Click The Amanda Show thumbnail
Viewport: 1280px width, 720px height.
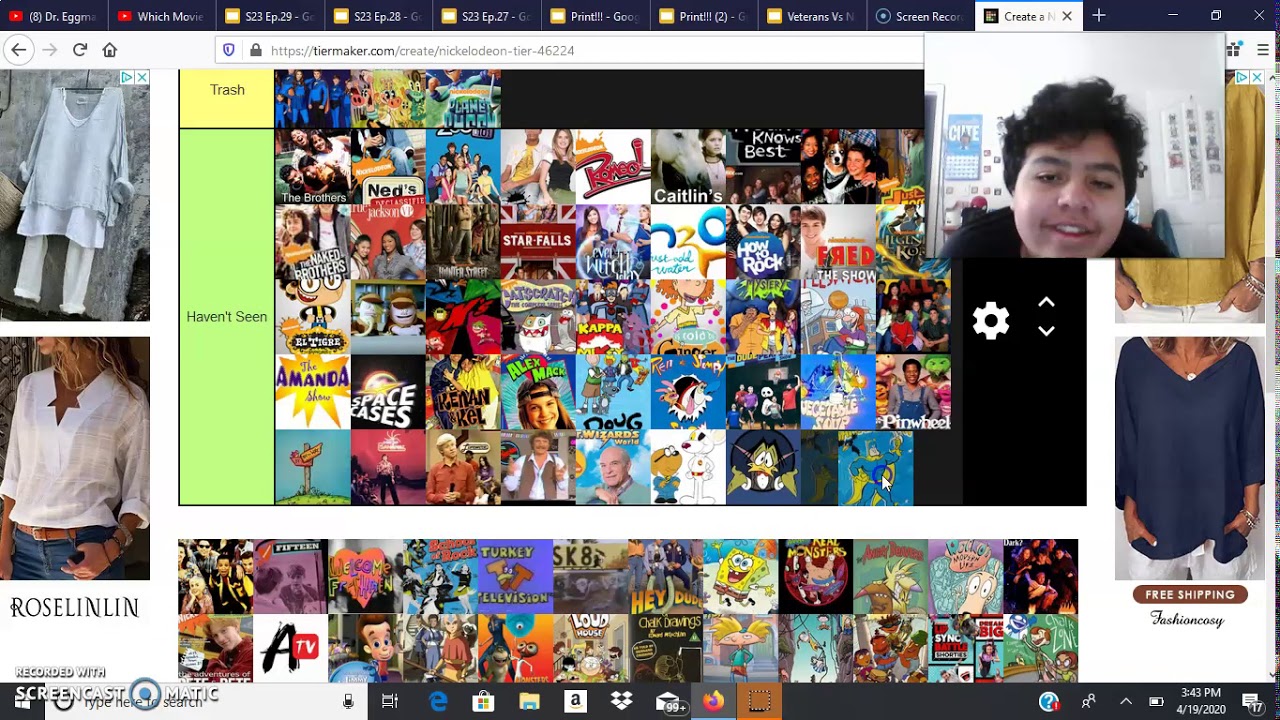[313, 392]
